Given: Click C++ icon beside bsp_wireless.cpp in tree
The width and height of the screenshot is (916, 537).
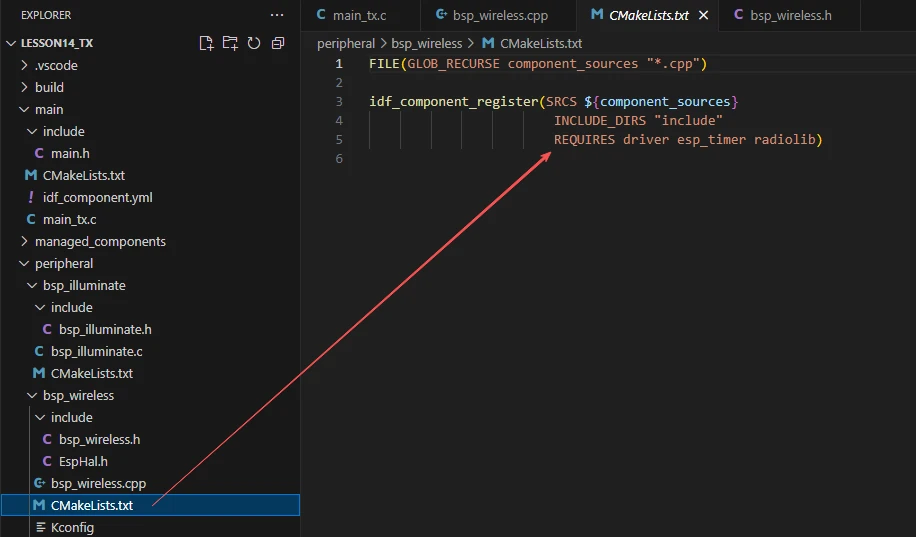Looking at the screenshot, I should point(39,483).
